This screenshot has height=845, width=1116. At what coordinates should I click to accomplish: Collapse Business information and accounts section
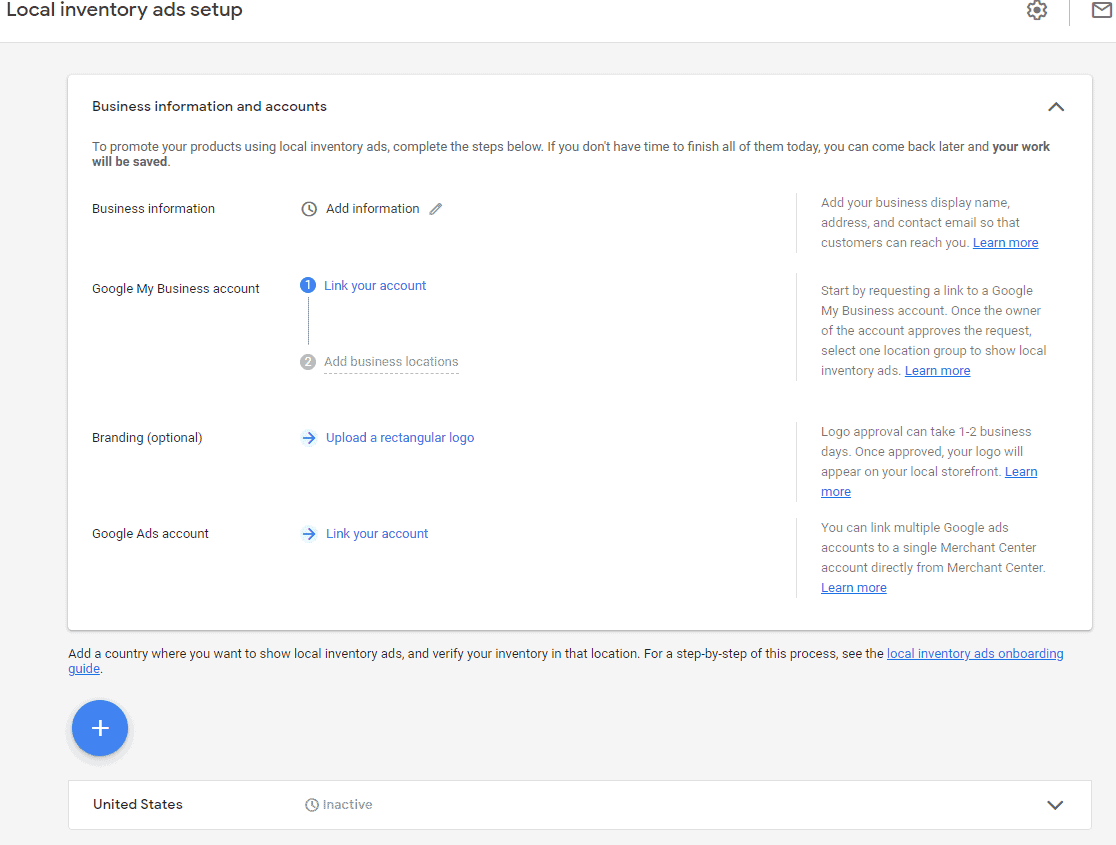1056,107
